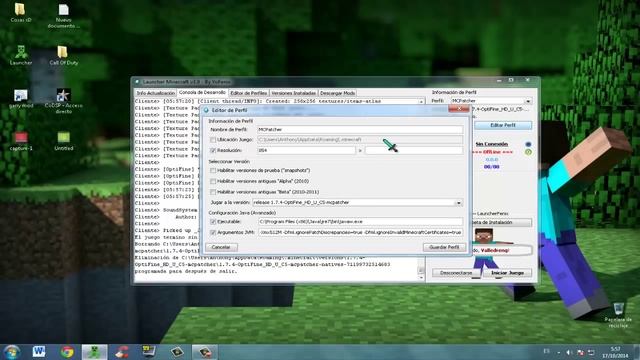Click the Cancelar button
Image resolution: width=640 pixels, height=360 pixels.
pyautogui.click(x=221, y=247)
